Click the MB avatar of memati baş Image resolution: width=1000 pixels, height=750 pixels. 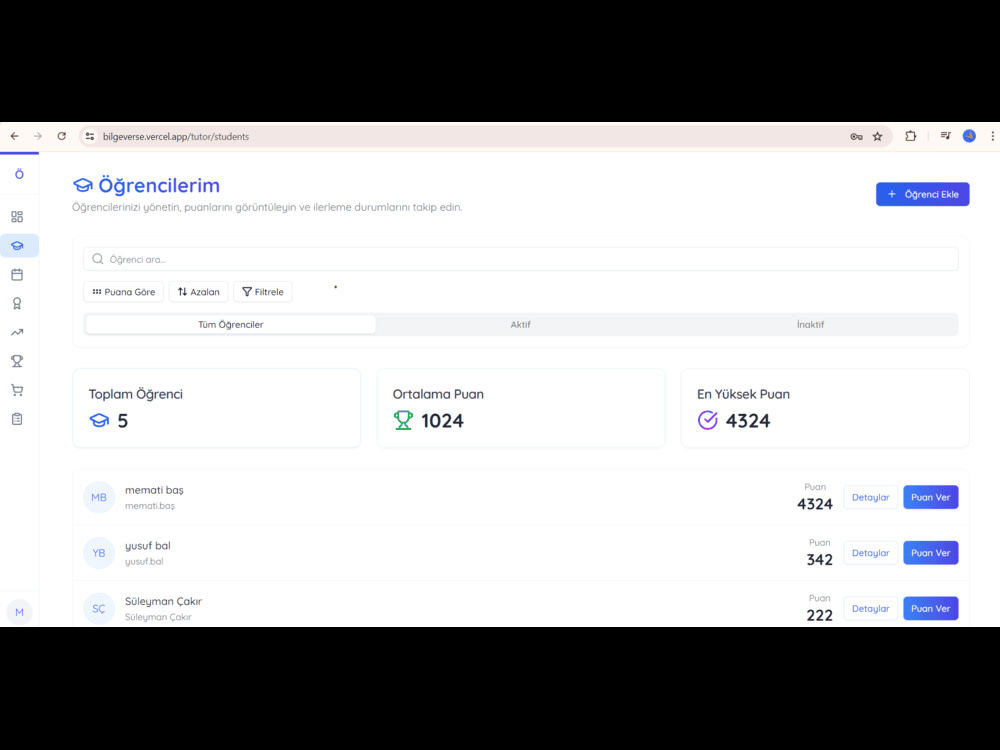point(99,497)
